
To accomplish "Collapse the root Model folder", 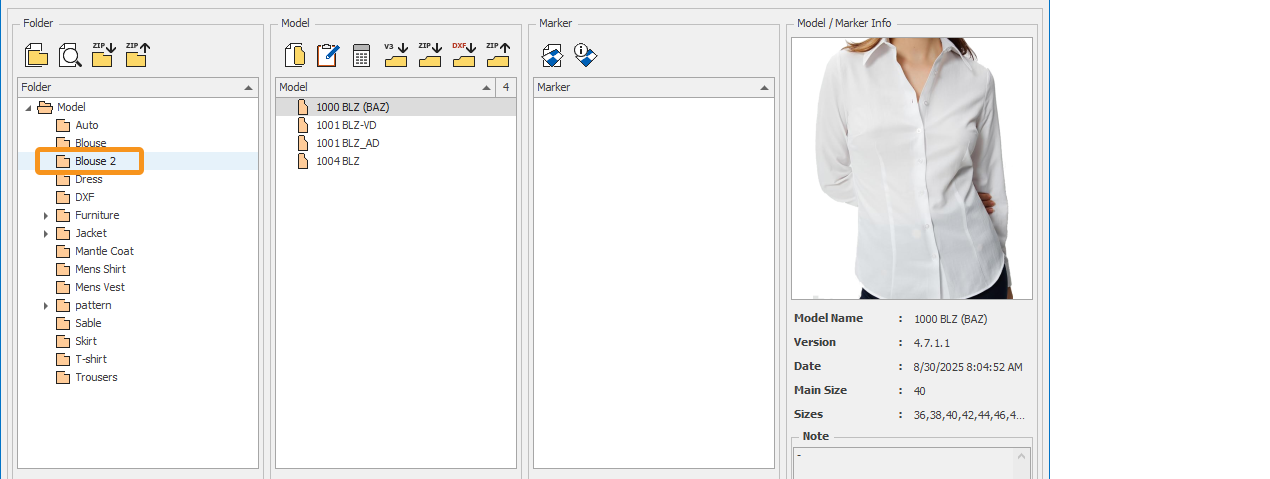I will pos(28,107).
